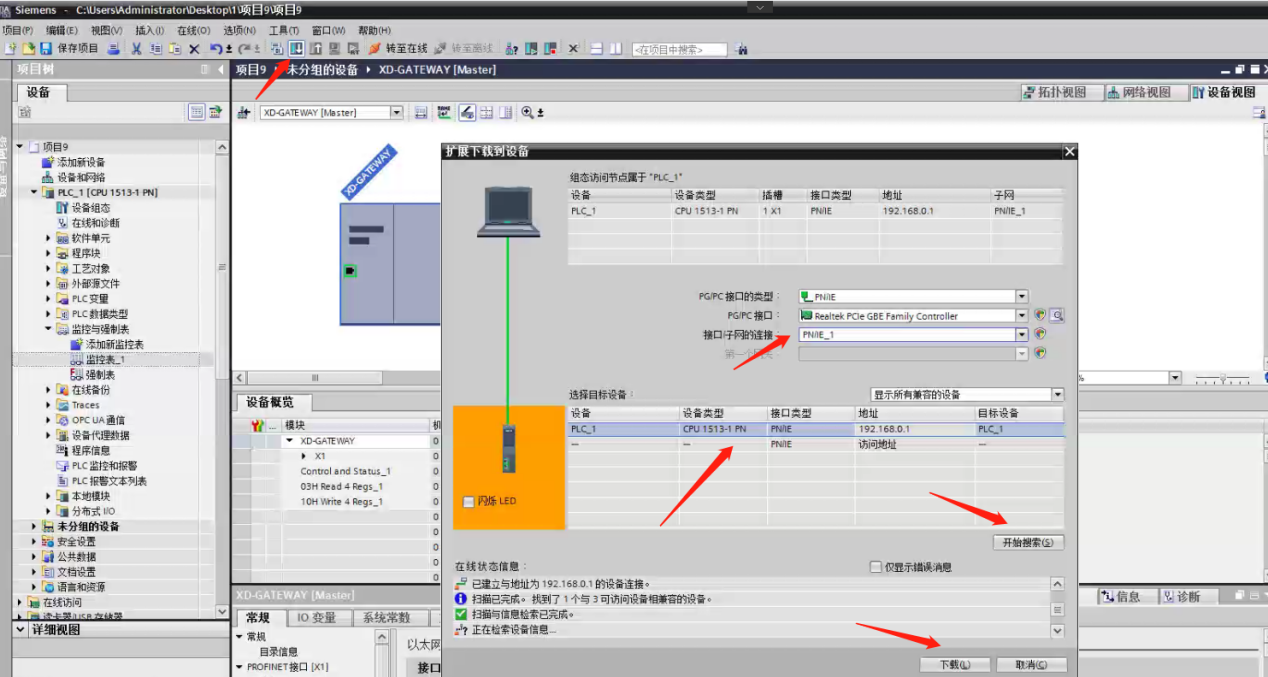Click 下载(L) button in dialog
Screen dimensions: 1268x677
pyautogui.click(x=955, y=664)
